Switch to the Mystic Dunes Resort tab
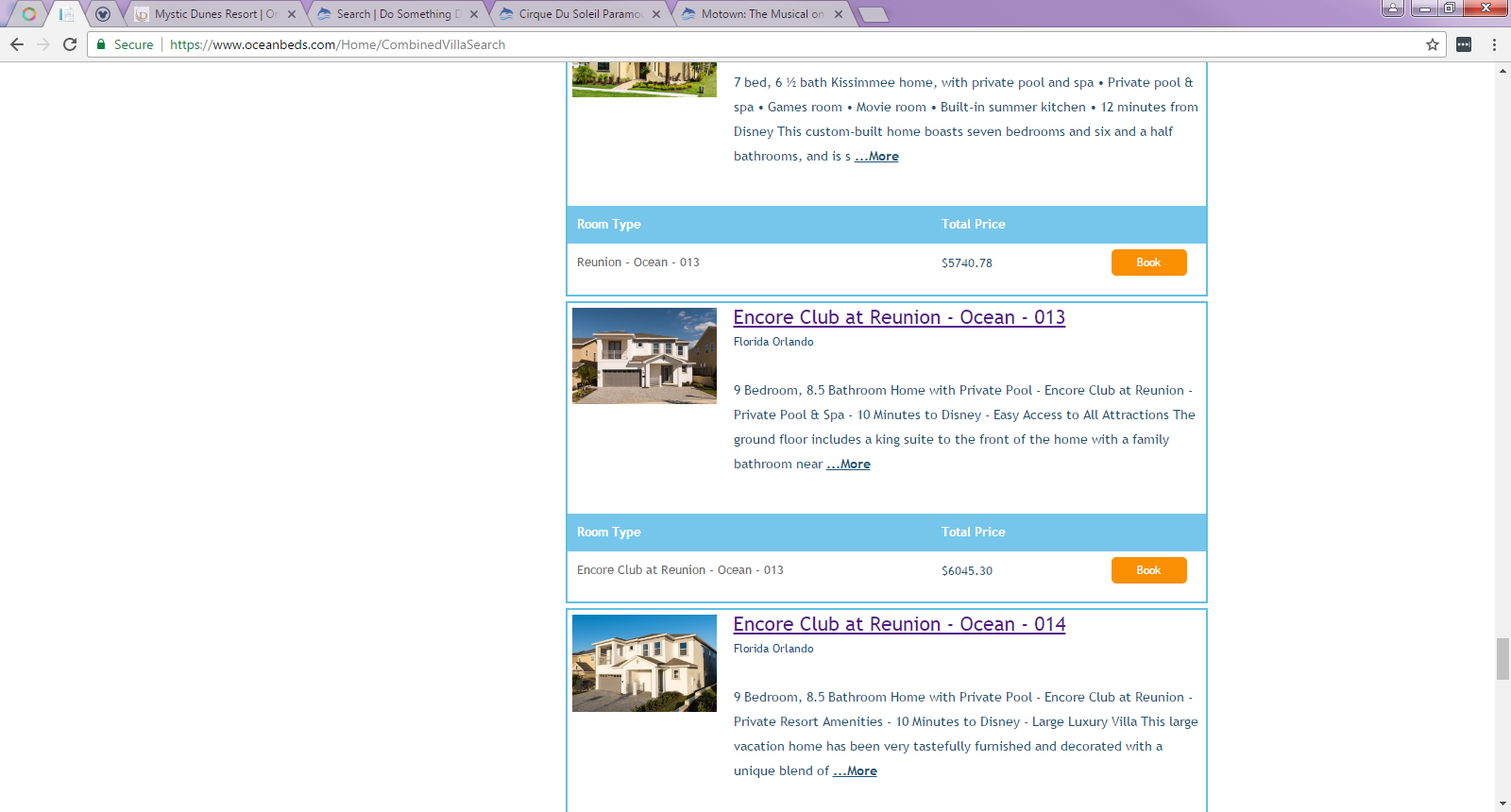The width and height of the screenshot is (1511, 812). click(x=216, y=14)
